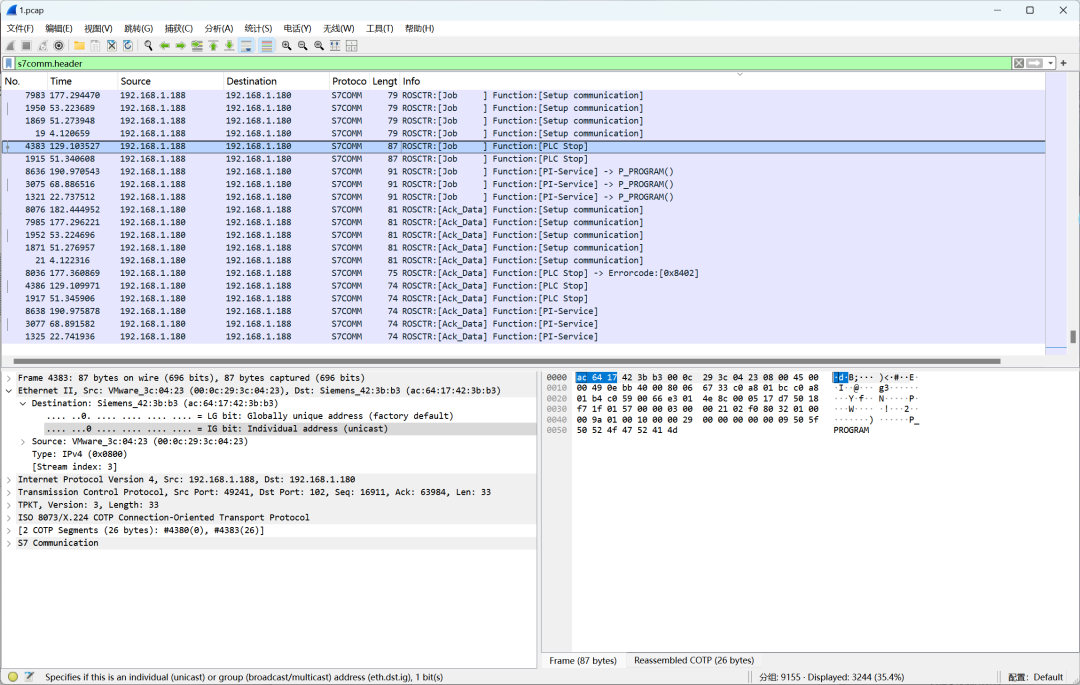Expand the S7 Communication node
Viewport: 1080px width, 685px height.
[8, 543]
